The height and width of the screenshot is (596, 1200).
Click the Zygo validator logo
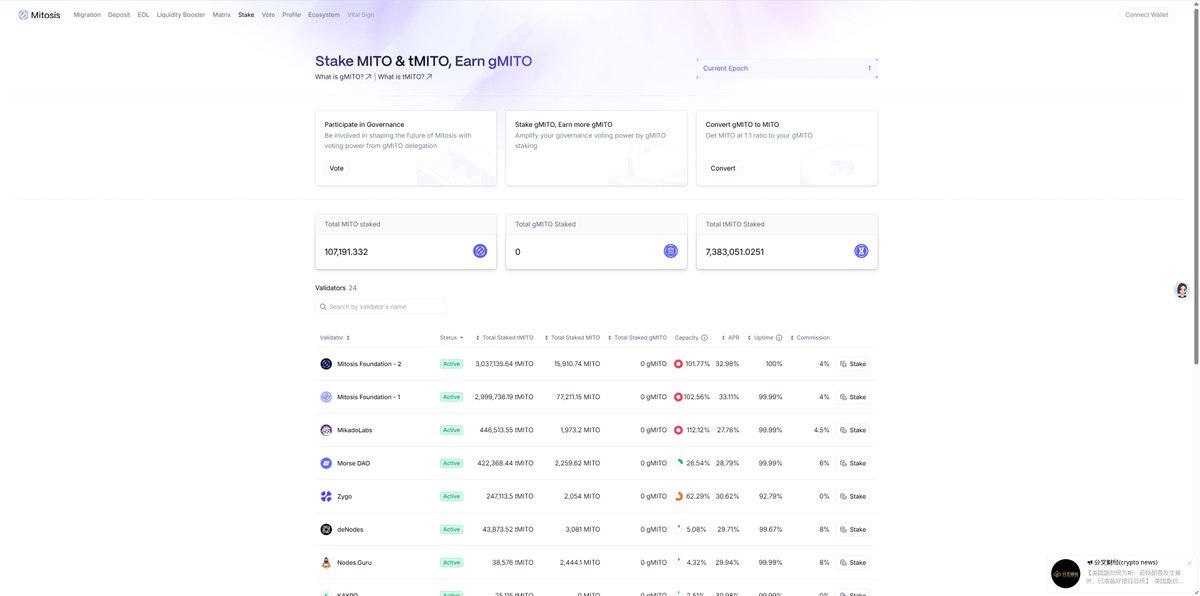point(326,496)
